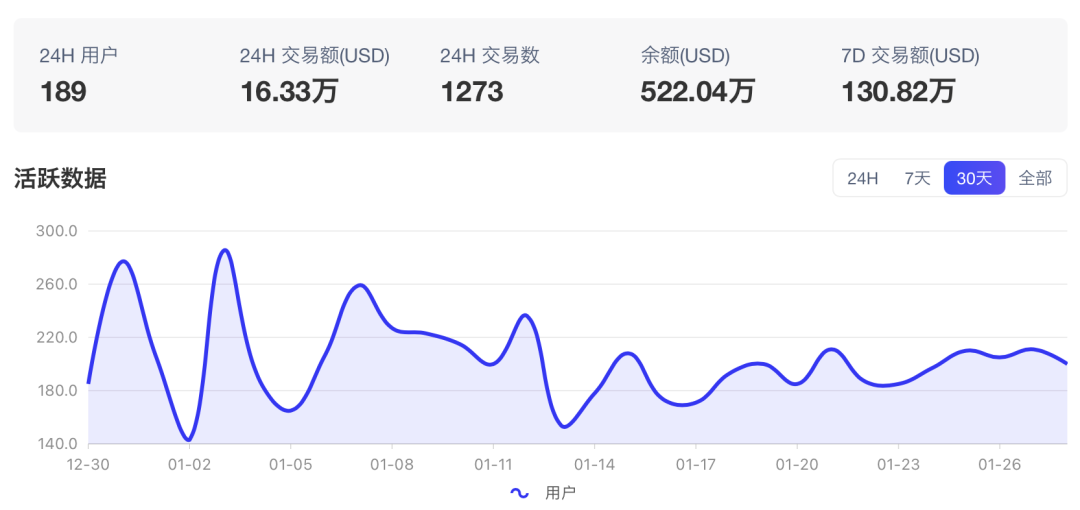The width and height of the screenshot is (1080, 510).
Task: Select the 7天 time range tab
Action: tap(917, 178)
